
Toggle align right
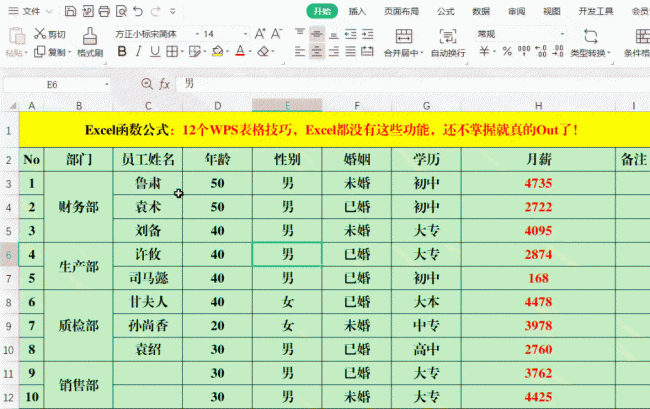tap(334, 51)
